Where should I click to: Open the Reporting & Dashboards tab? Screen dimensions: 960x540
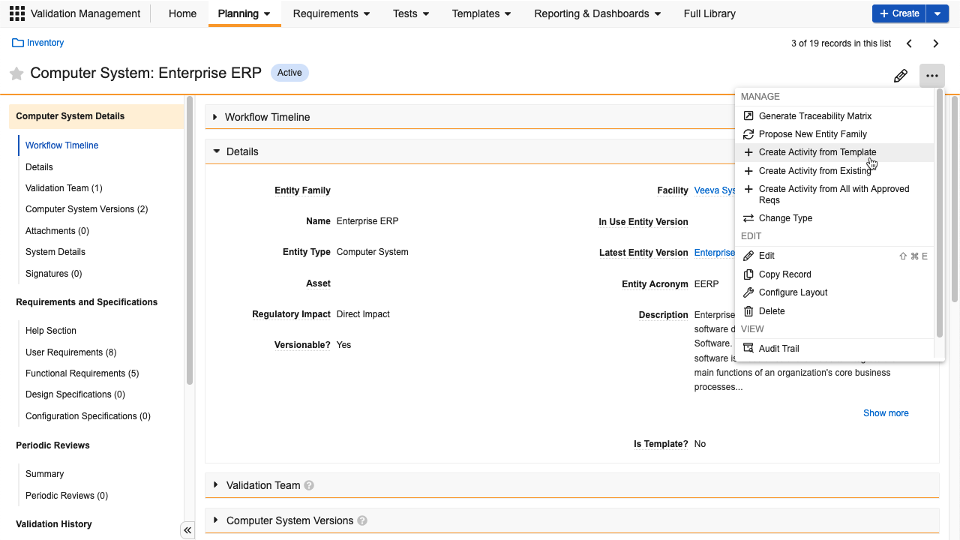pyautogui.click(x=597, y=14)
